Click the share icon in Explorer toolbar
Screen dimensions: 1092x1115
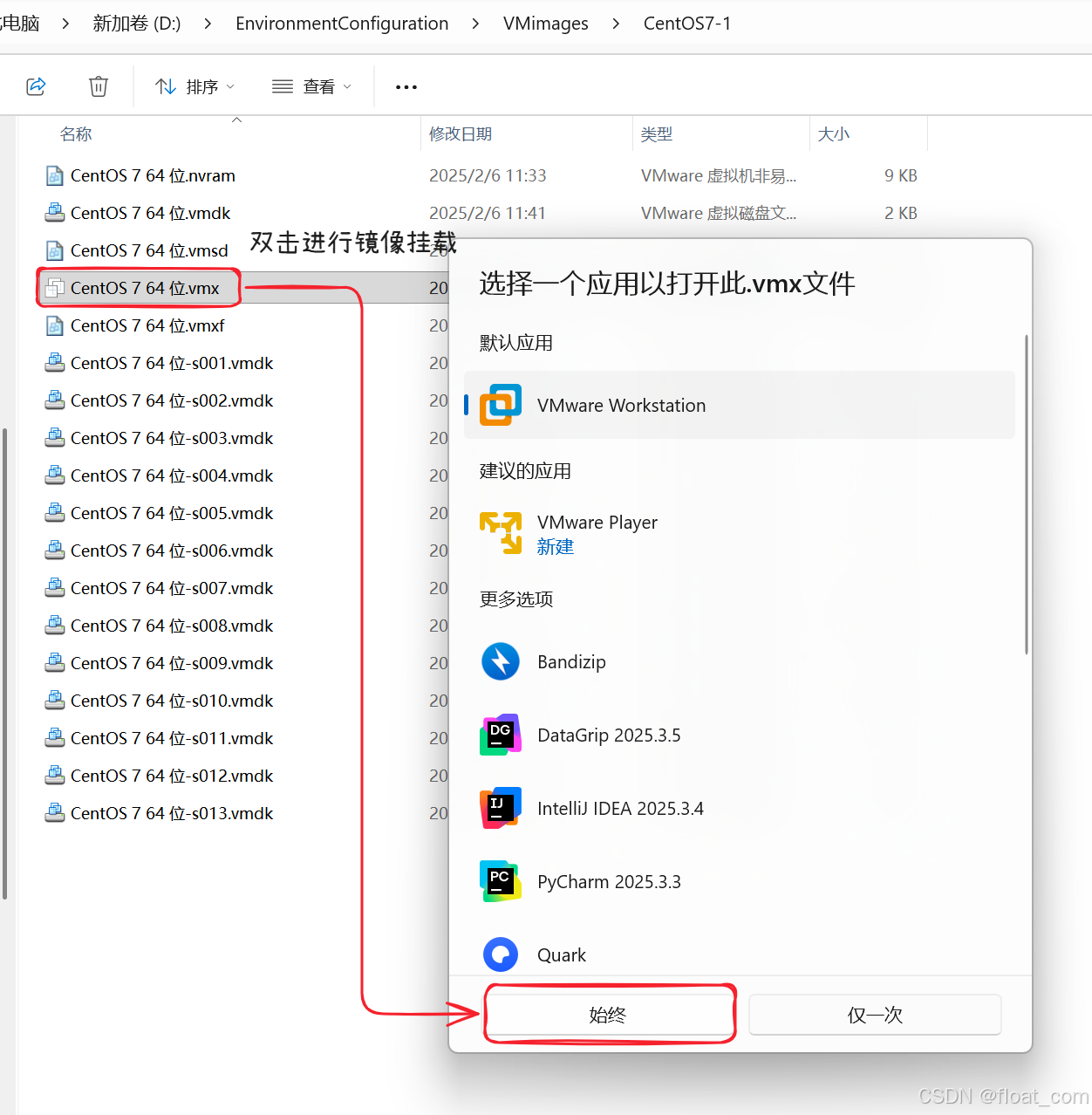(x=36, y=86)
